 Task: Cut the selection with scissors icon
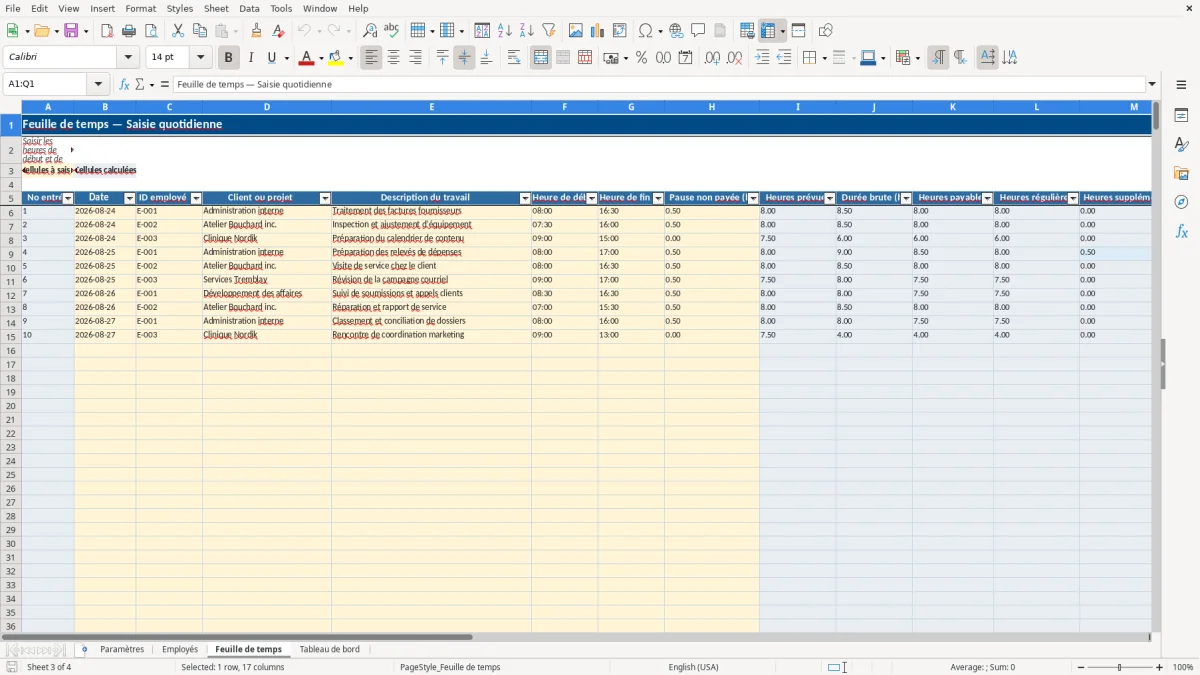[x=178, y=31]
